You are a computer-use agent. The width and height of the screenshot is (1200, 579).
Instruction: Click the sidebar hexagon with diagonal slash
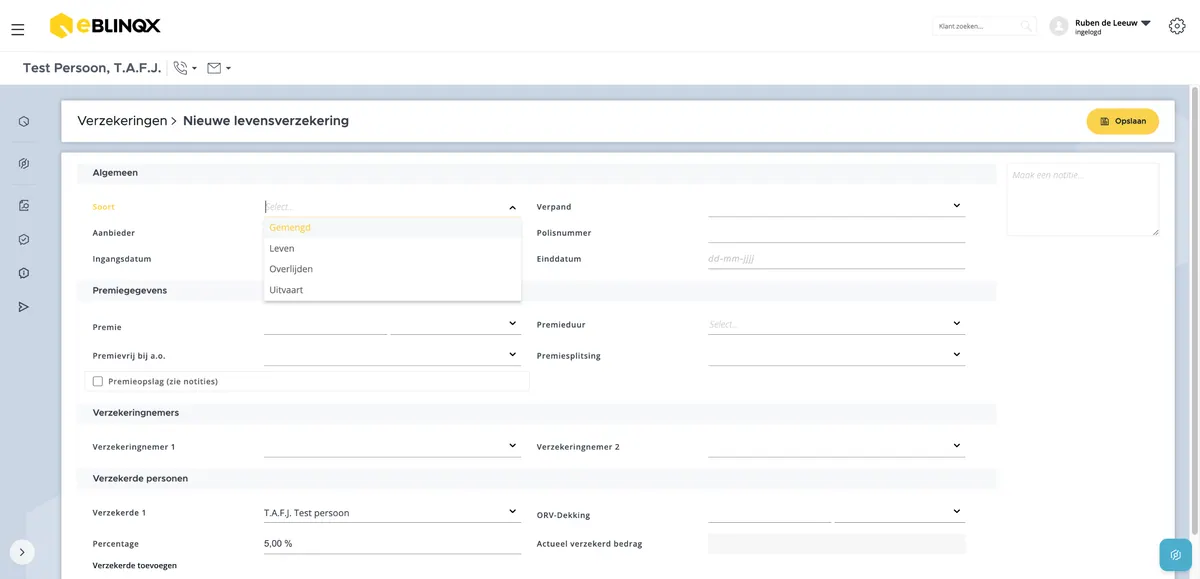click(24, 164)
